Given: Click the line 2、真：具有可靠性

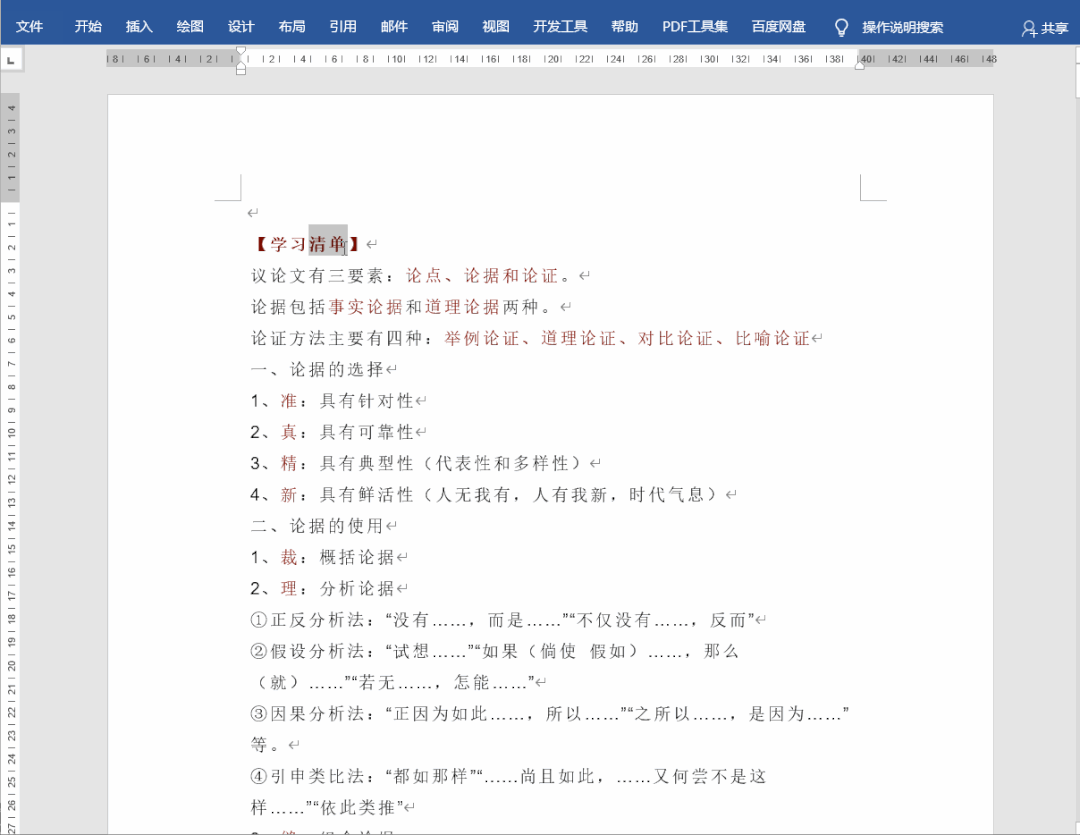Looking at the screenshot, I should pos(332,432).
